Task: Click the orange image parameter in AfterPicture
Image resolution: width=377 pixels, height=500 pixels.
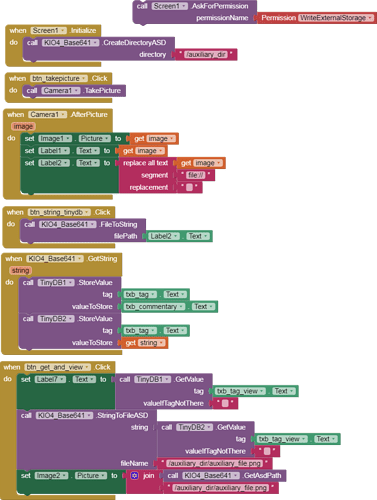Action: (23, 126)
